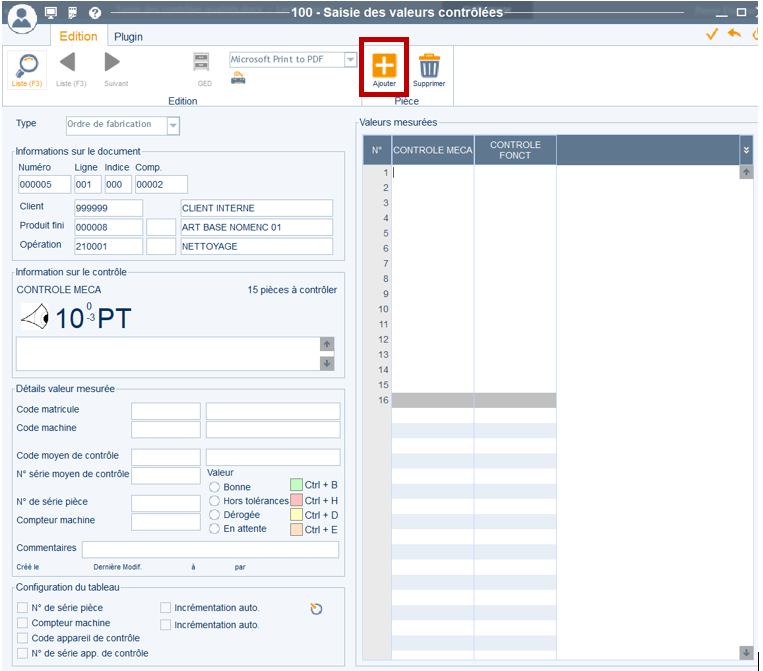Enable Code appareil de contrôle checkbox
The width and height of the screenshot is (763, 671).
(x=22, y=638)
